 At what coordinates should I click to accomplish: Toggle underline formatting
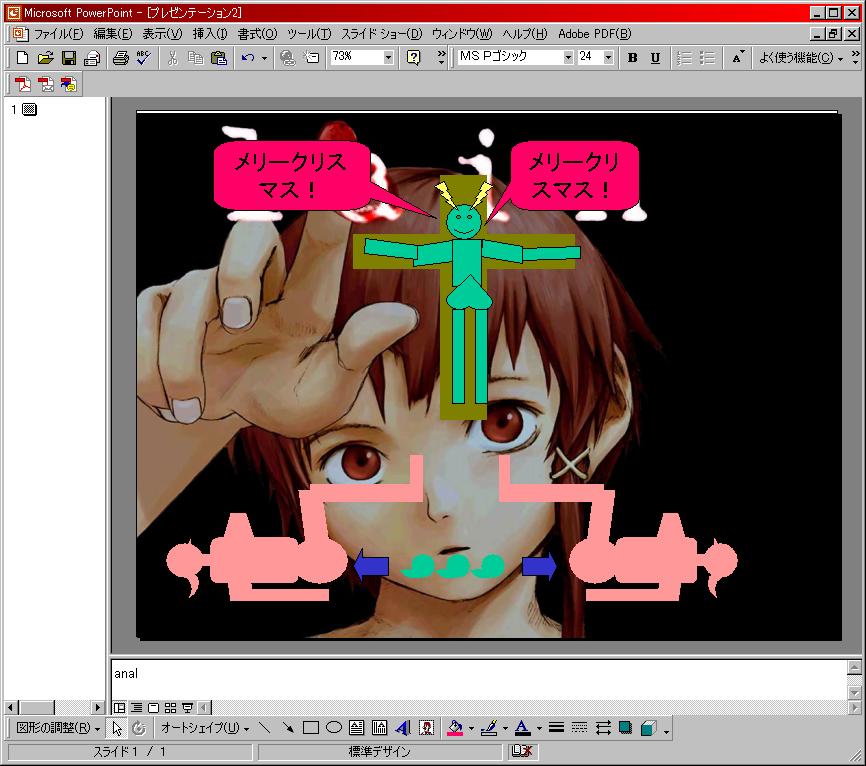655,58
